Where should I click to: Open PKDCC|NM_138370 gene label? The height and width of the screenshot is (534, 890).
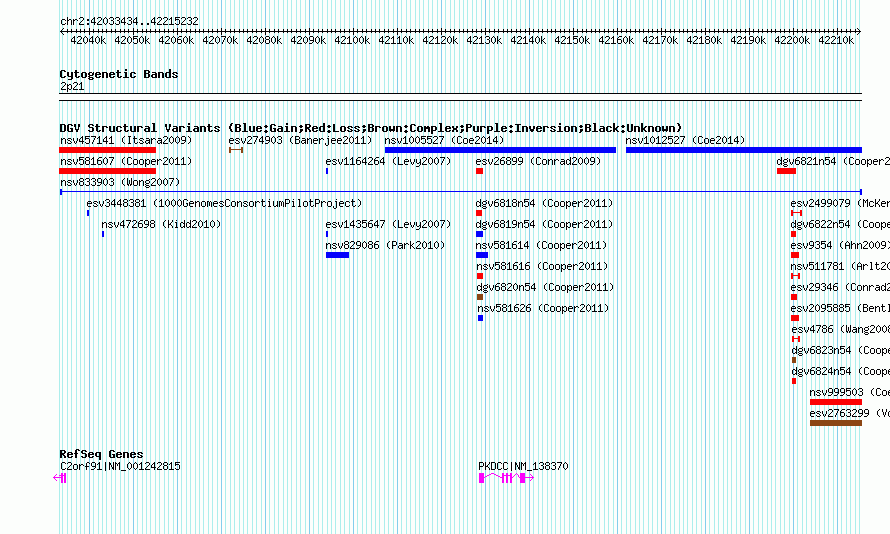click(523, 466)
